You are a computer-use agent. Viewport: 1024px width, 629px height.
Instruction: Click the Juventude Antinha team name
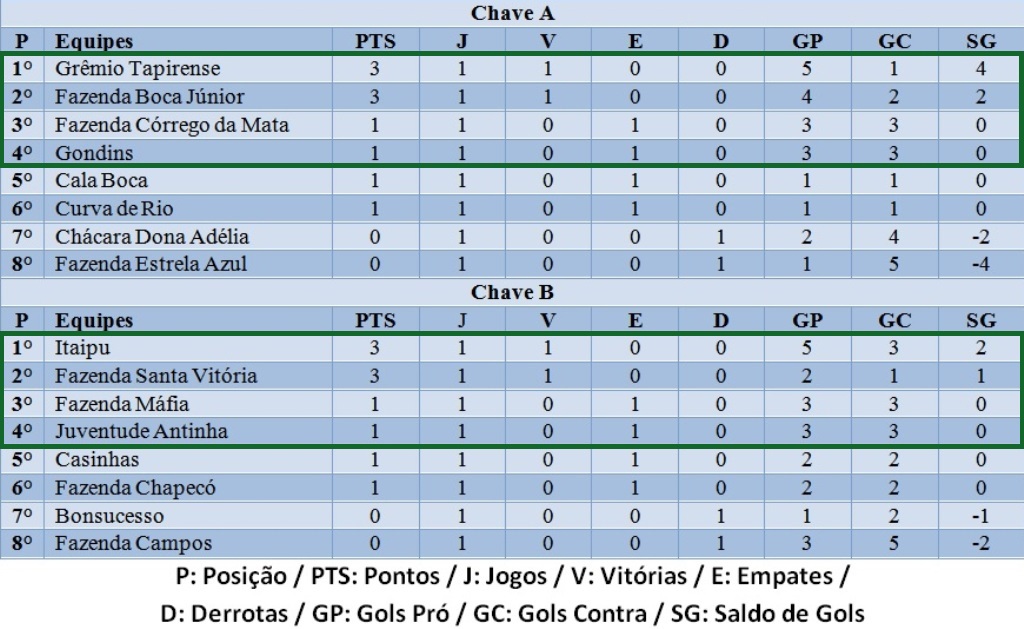141,432
